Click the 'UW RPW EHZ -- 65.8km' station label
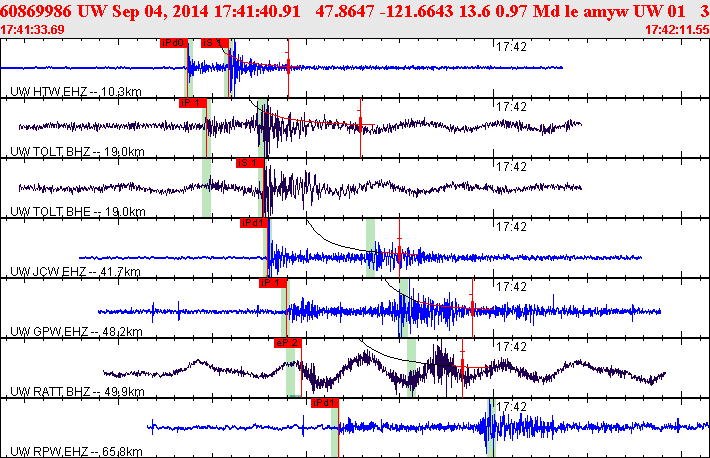 76,452
